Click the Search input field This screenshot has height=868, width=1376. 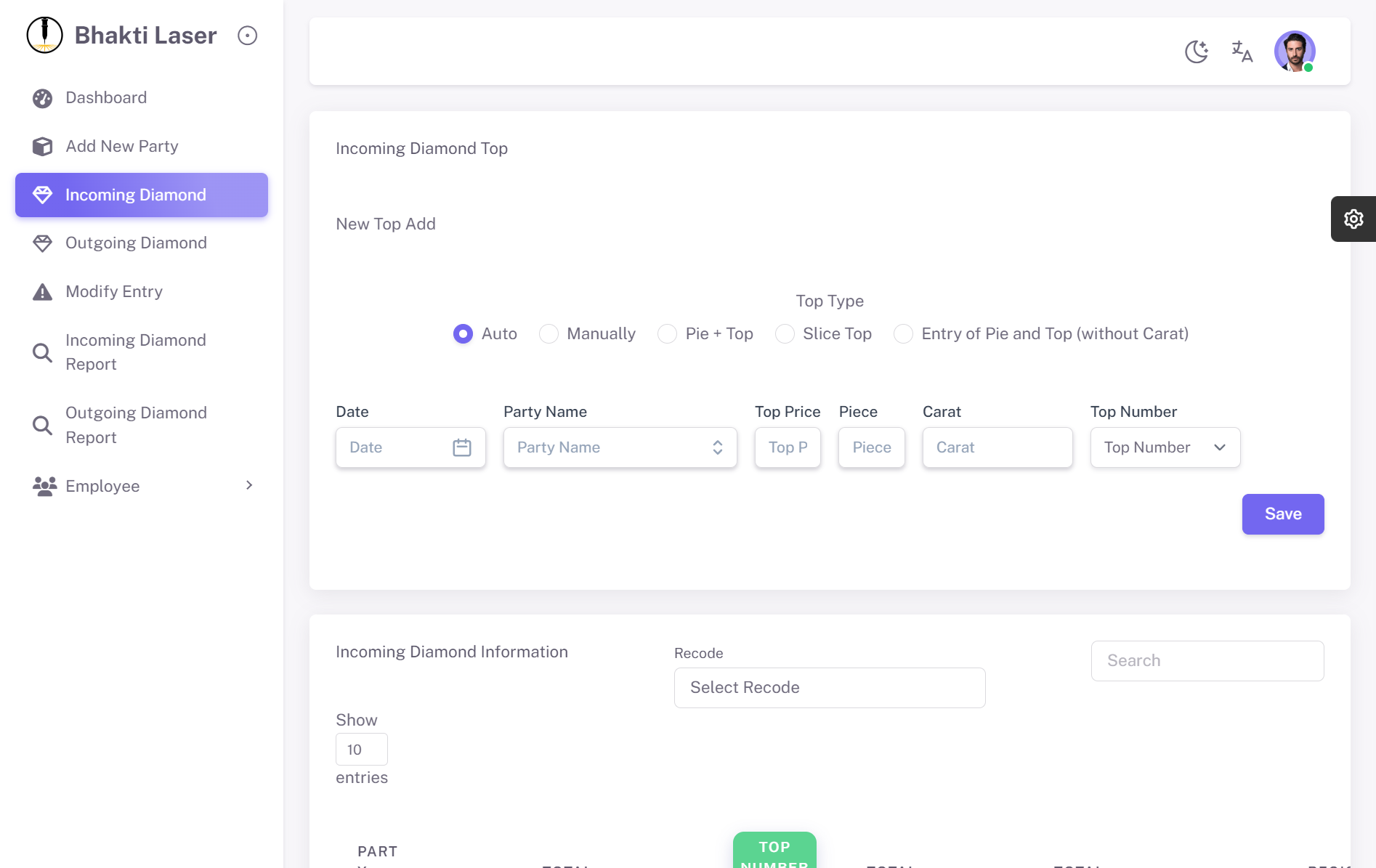point(1207,661)
